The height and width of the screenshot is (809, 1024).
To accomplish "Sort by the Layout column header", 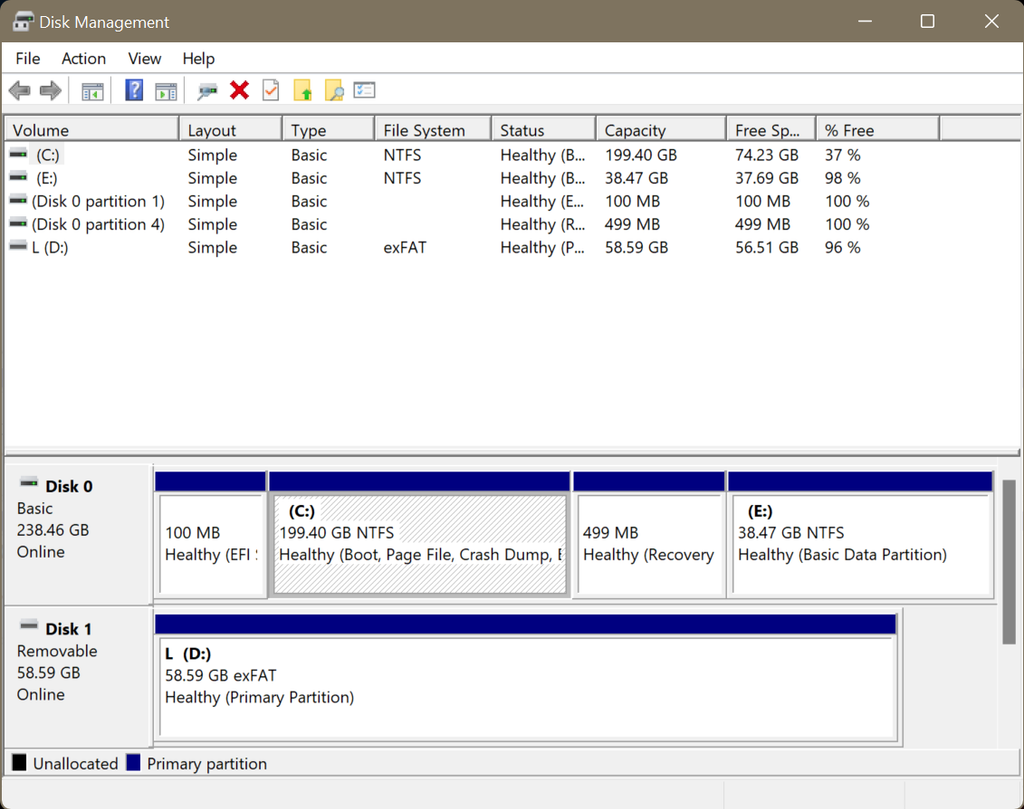I will tap(231, 130).
